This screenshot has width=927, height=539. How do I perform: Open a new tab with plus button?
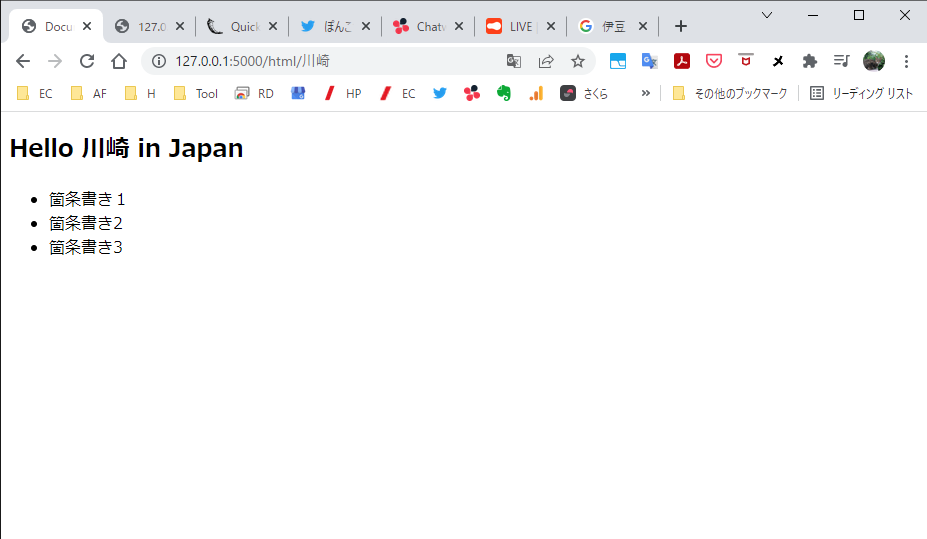(681, 27)
